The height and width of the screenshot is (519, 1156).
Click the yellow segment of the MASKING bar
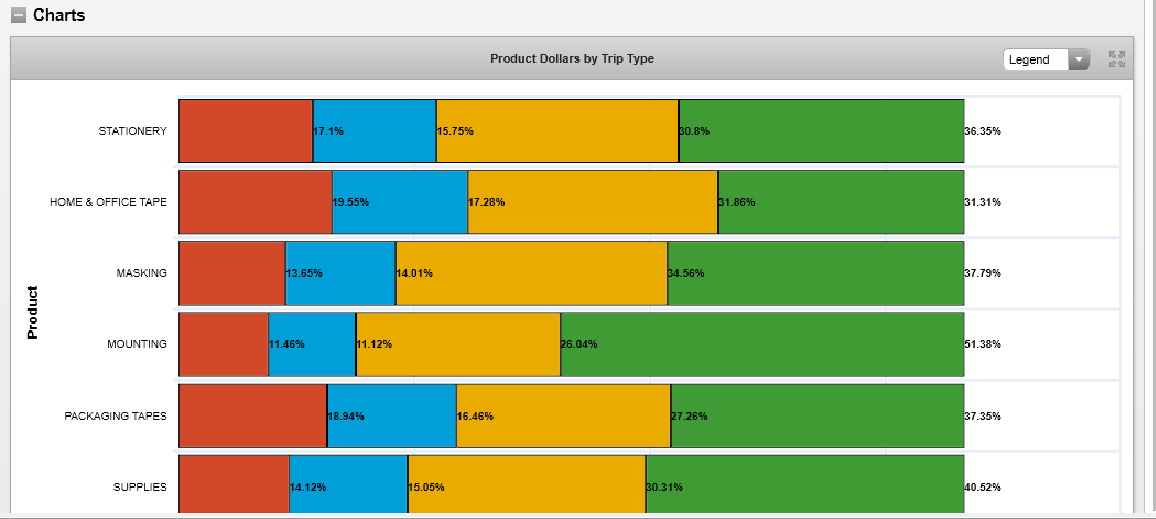(x=532, y=273)
